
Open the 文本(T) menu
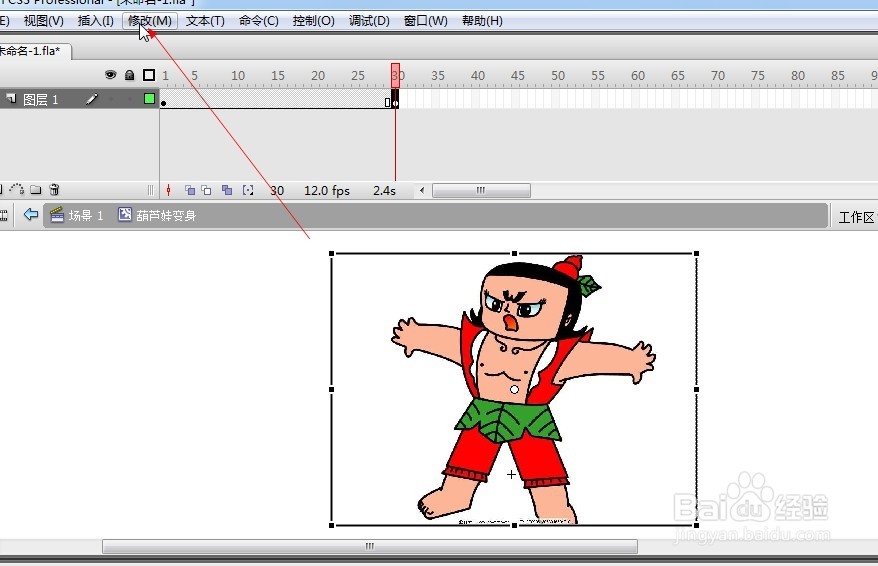click(205, 21)
